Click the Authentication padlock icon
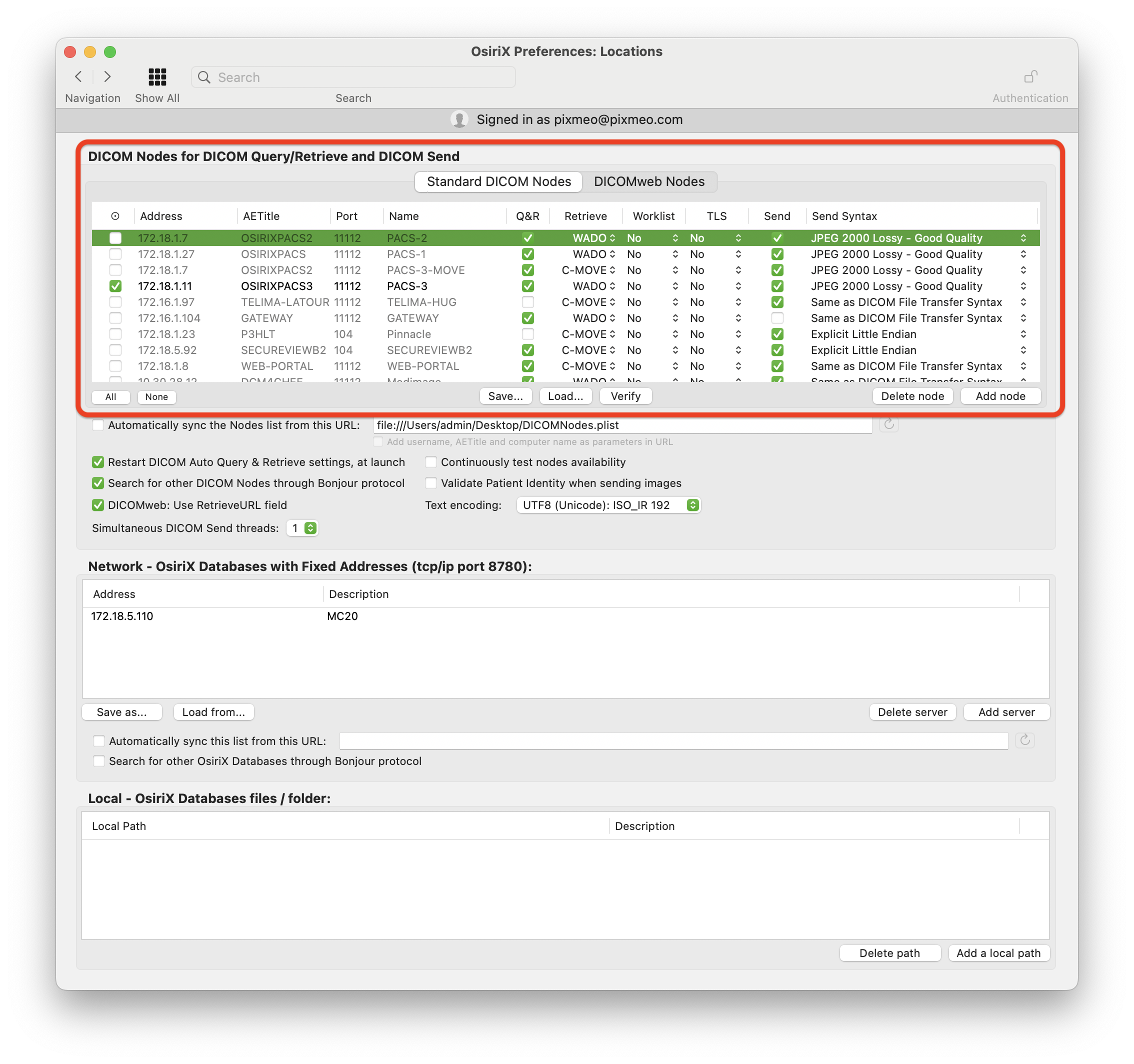This screenshot has height=1064, width=1134. click(1030, 76)
